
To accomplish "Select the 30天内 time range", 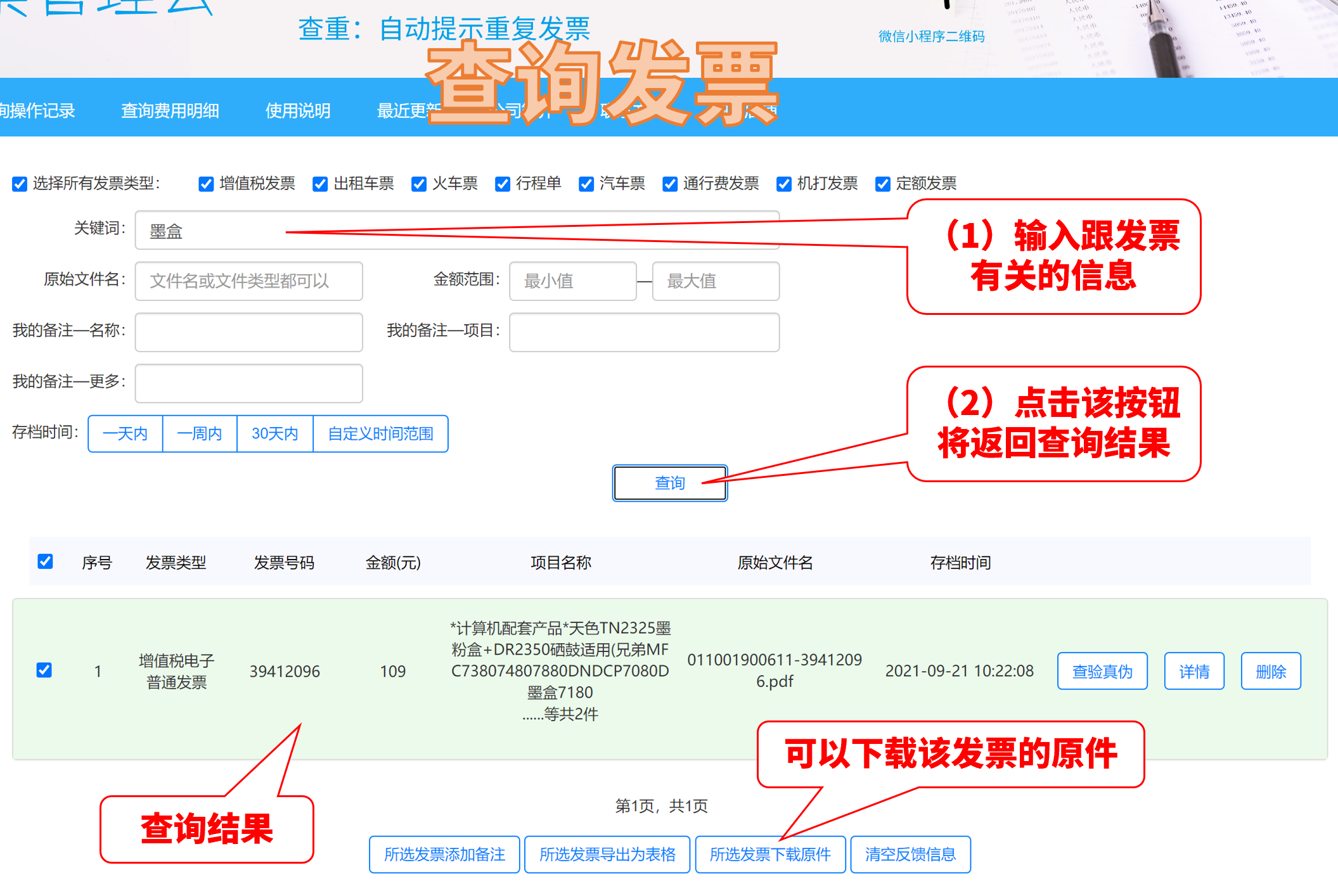I will [274, 434].
